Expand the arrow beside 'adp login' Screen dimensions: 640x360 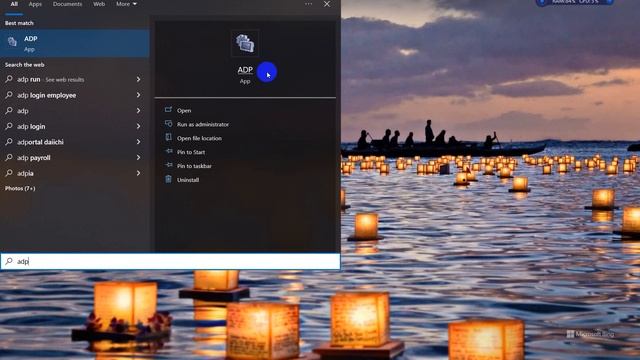(138, 127)
